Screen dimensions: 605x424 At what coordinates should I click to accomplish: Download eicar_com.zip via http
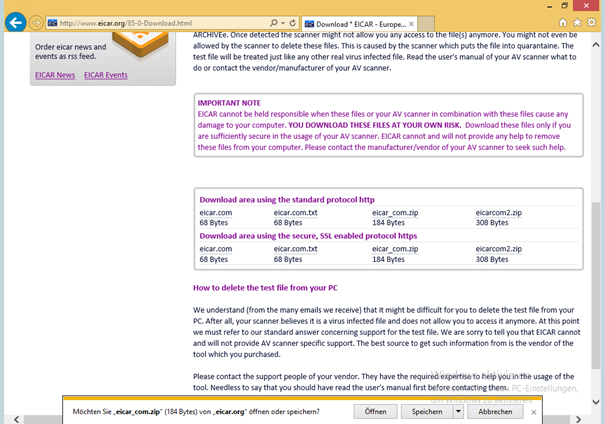(x=395, y=213)
